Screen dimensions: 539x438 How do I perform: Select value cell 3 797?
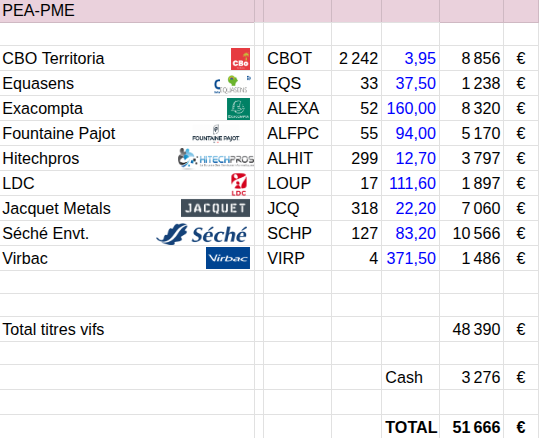click(472, 158)
